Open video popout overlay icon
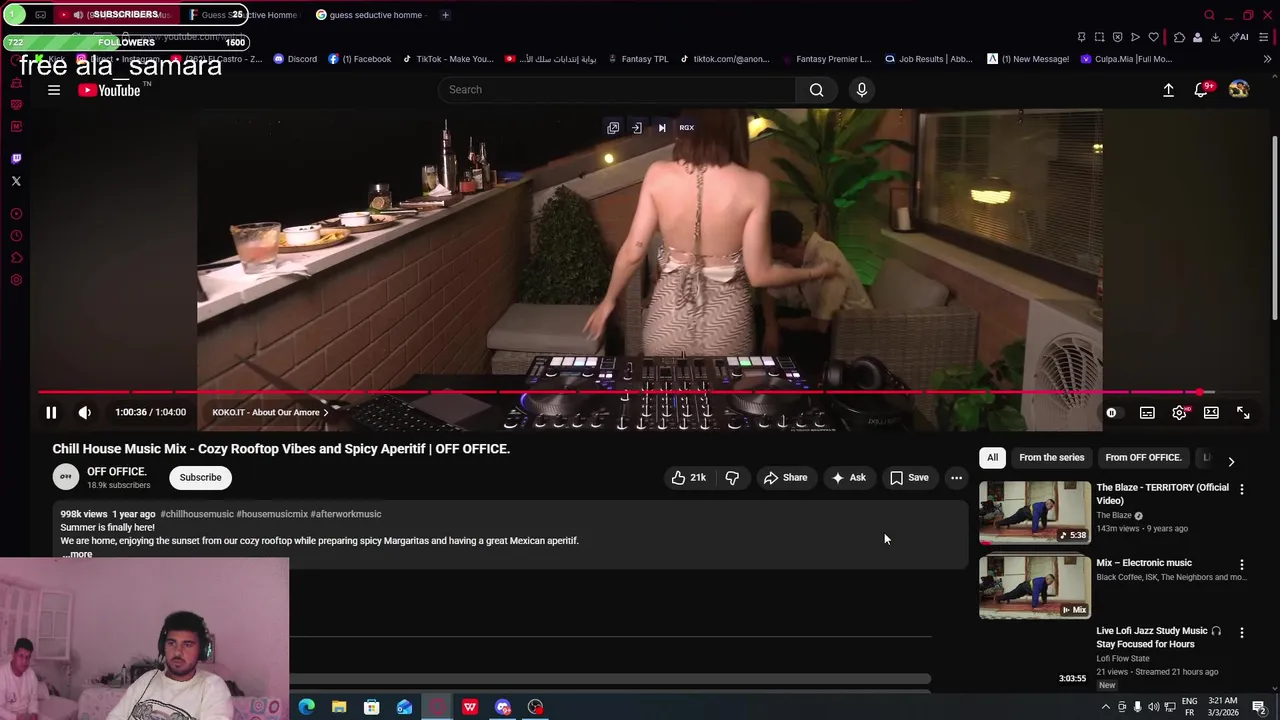 click(x=613, y=128)
